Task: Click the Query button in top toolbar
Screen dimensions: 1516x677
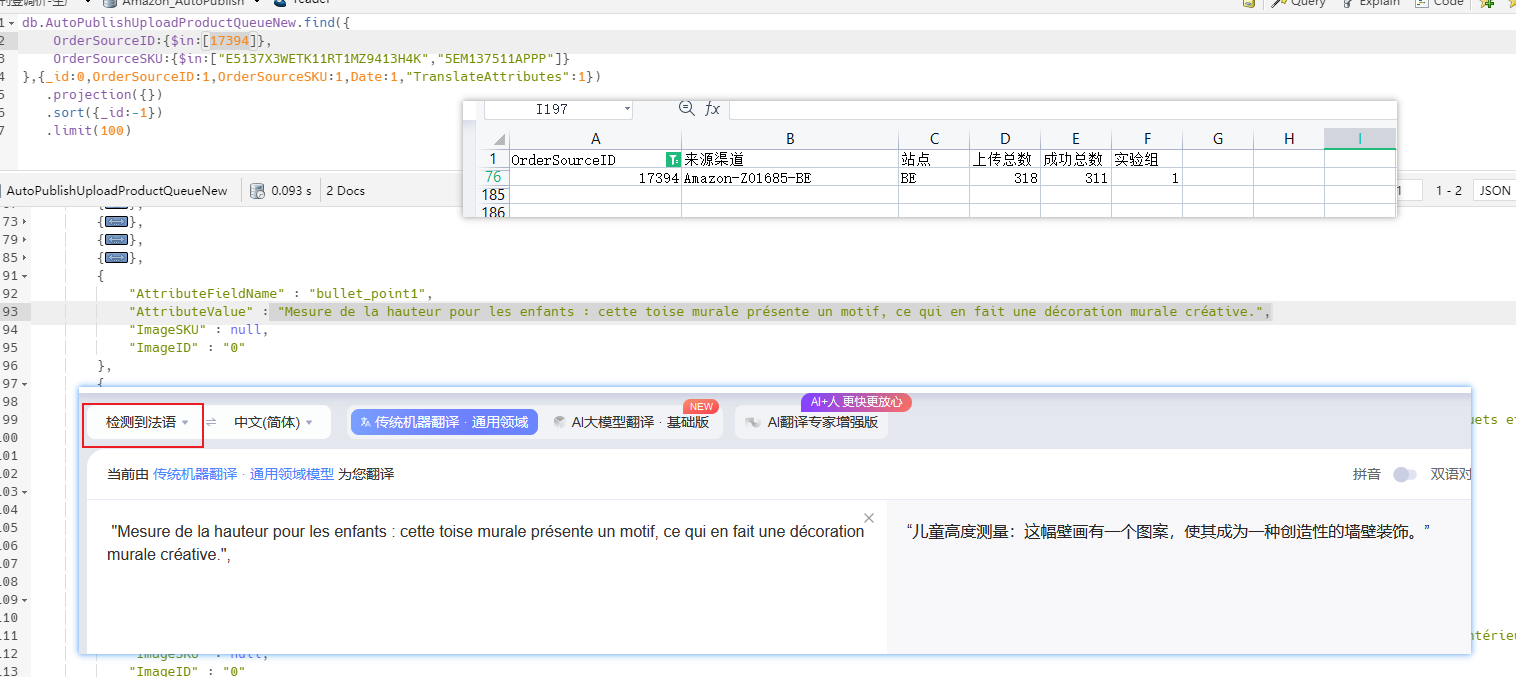Action: [1300, 3]
